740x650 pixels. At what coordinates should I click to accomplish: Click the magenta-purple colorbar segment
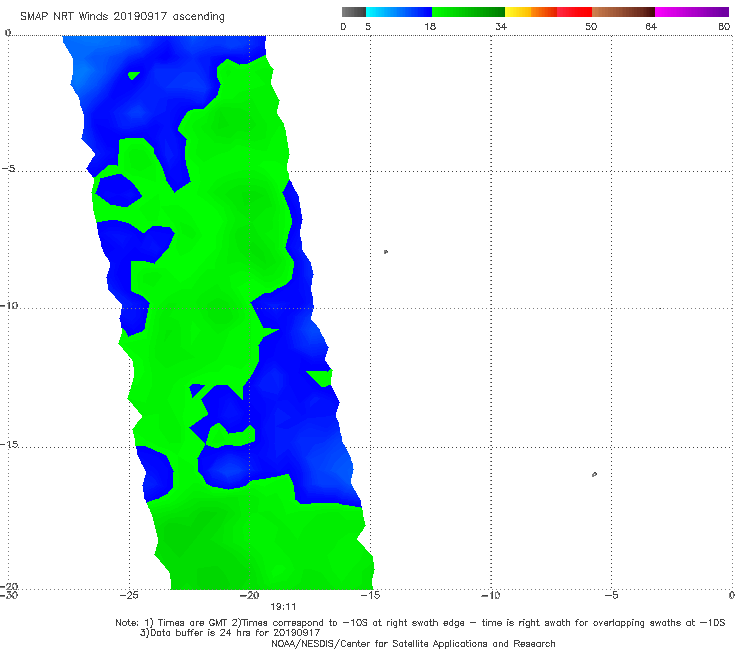[x=692, y=12]
